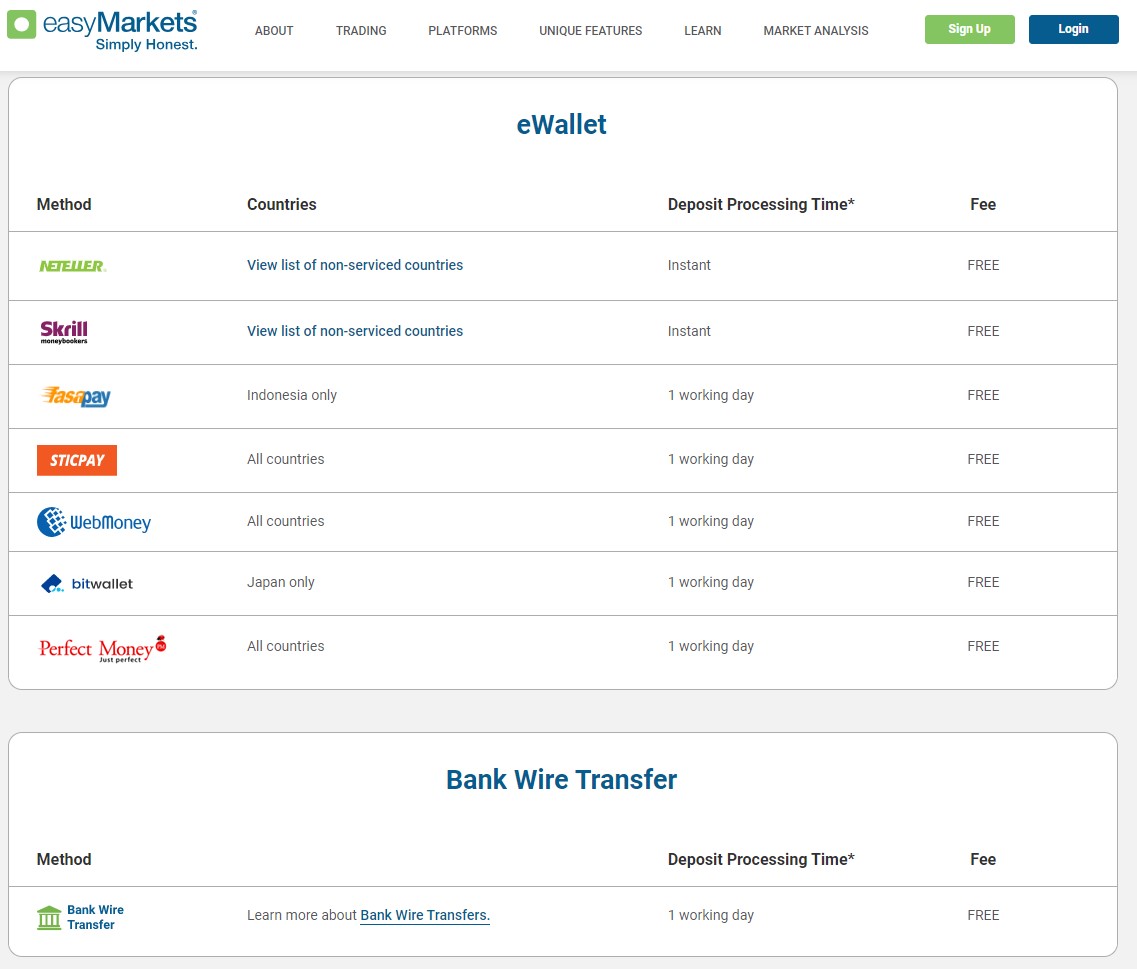Click the FasaPay logo
The height and width of the screenshot is (969, 1137).
(x=76, y=396)
